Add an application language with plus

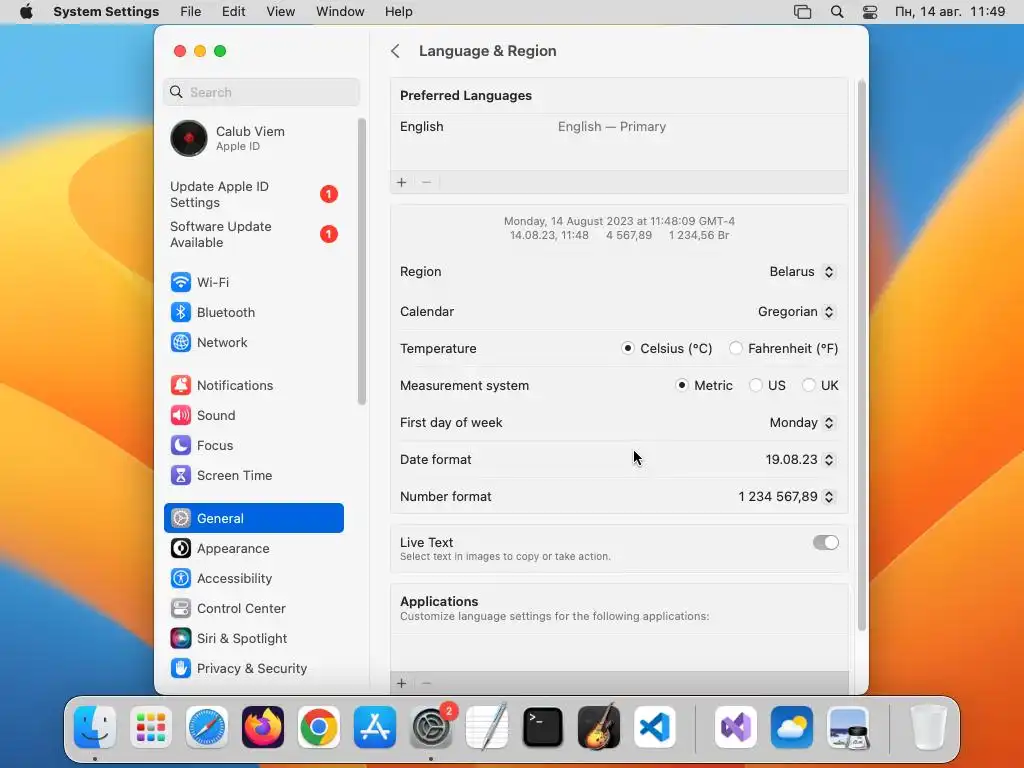[402, 683]
